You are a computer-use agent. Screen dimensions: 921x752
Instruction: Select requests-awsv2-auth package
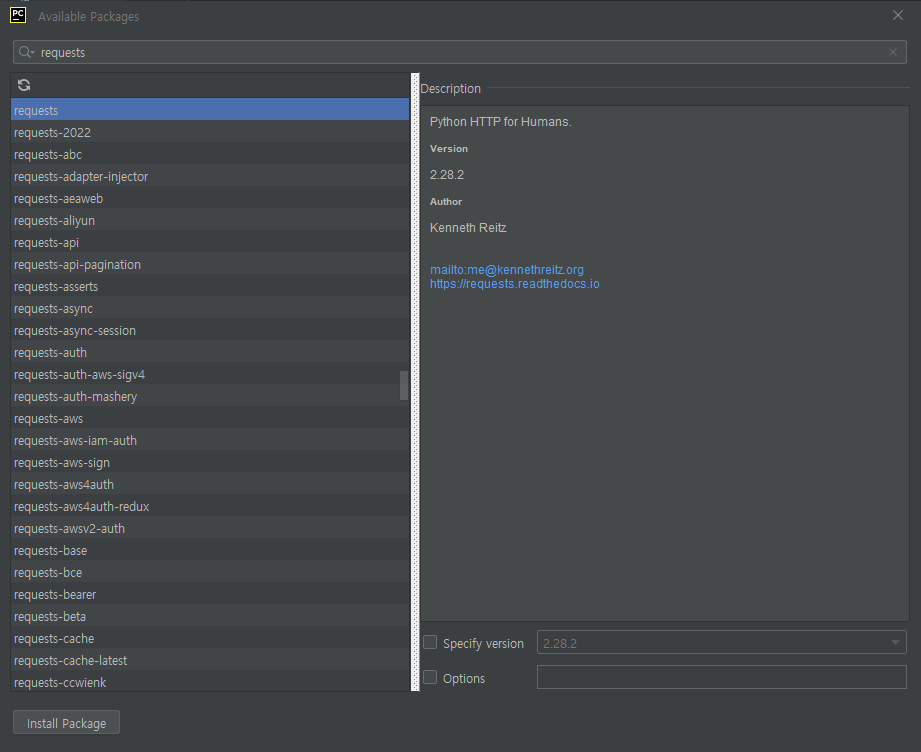pyautogui.click(x=210, y=528)
